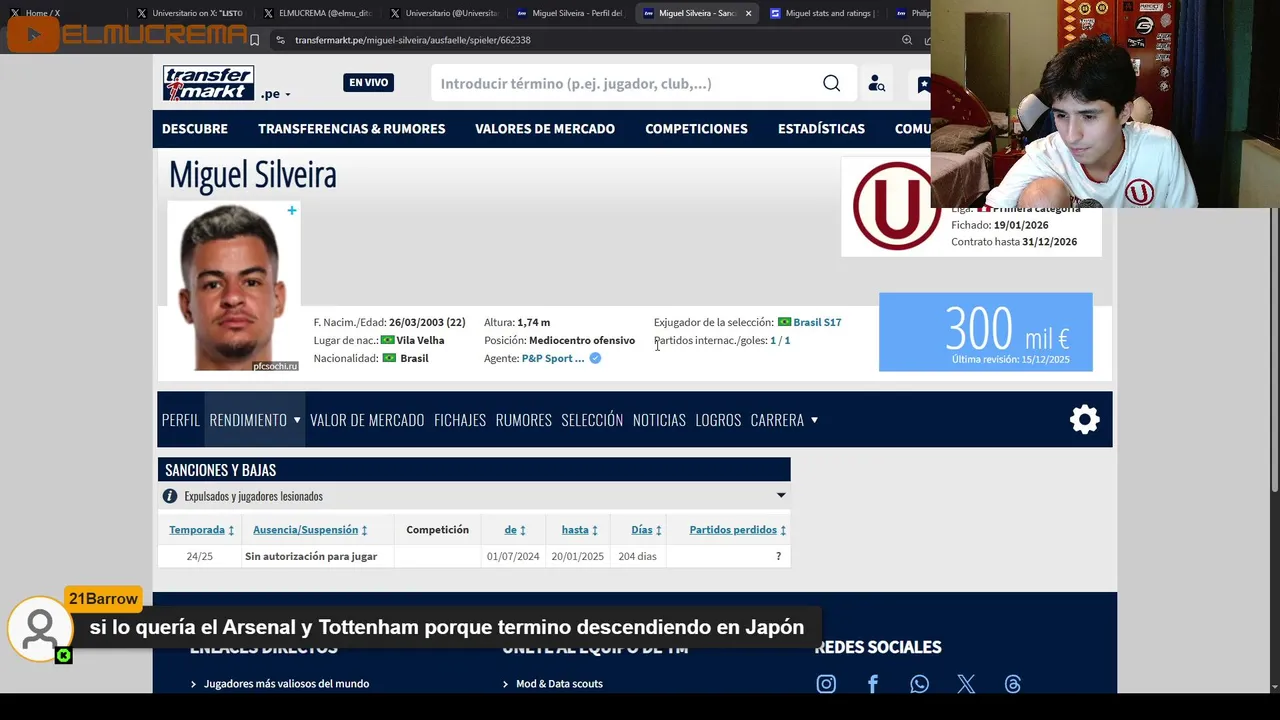Click the 24/25 season cell
1280x720 pixels.
[200, 556]
